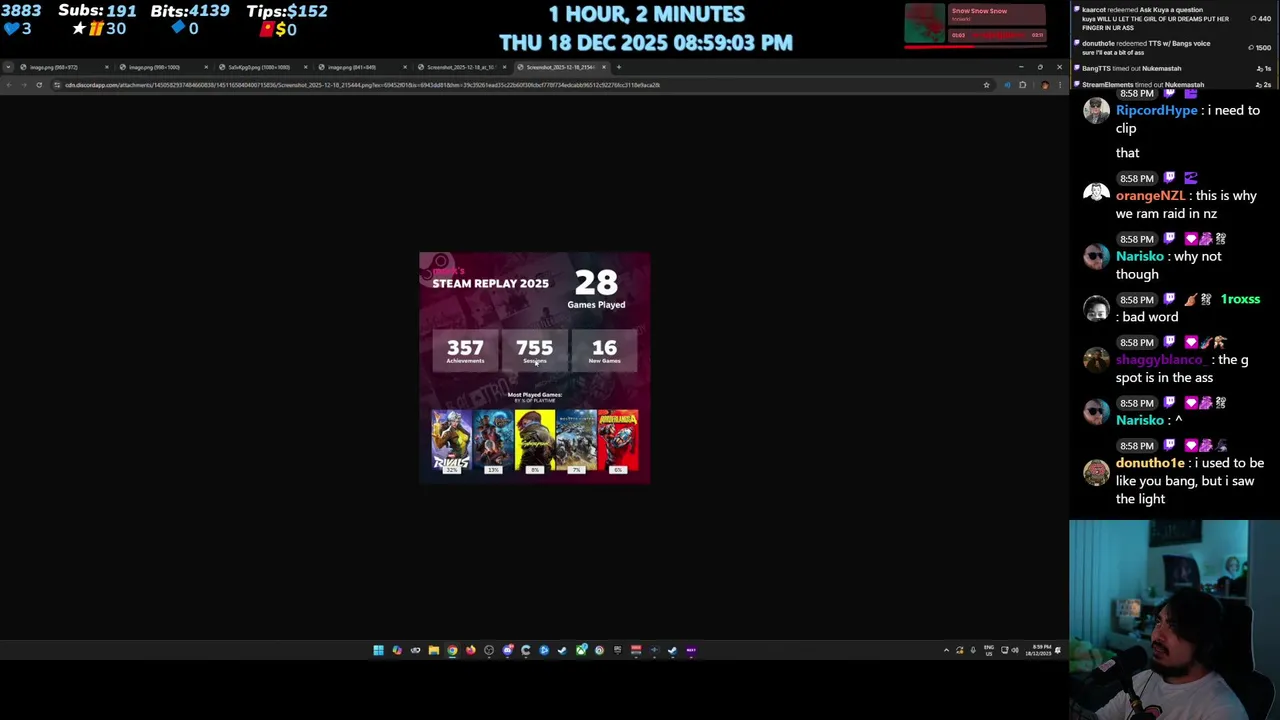The width and height of the screenshot is (1280, 720).
Task: Open the Chrome three-dot menu
Action: pos(1060,85)
